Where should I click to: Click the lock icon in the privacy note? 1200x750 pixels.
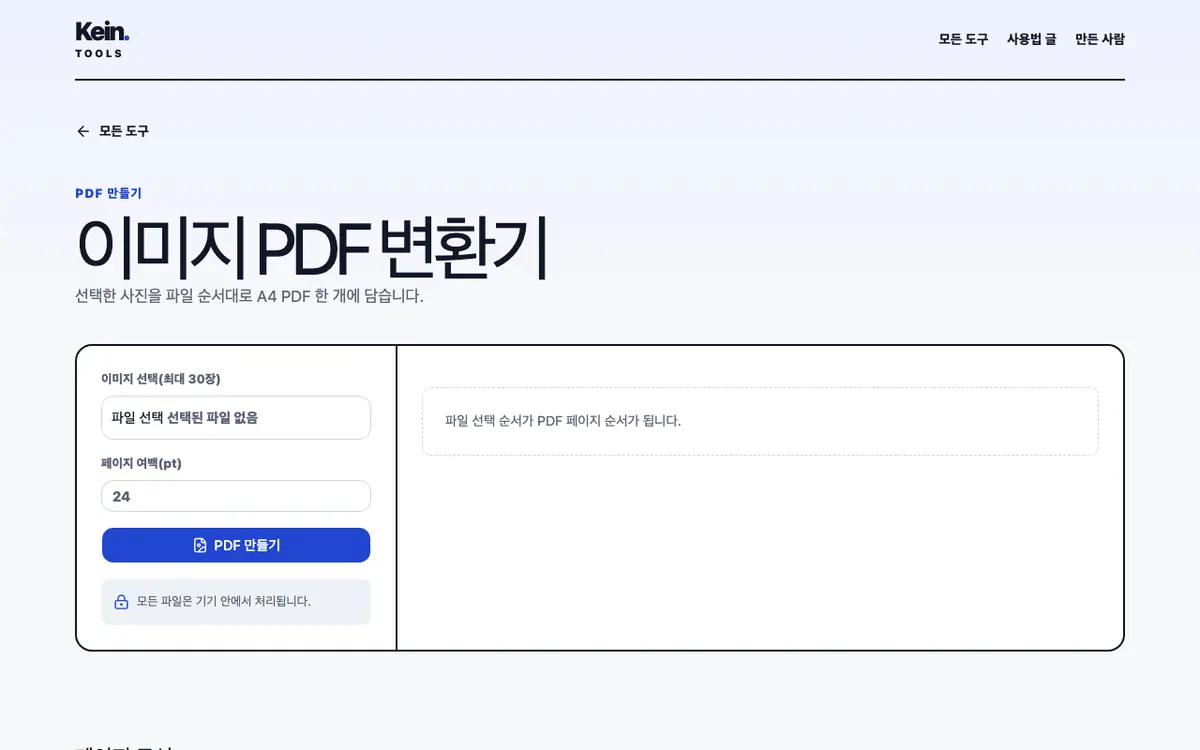coord(121,602)
